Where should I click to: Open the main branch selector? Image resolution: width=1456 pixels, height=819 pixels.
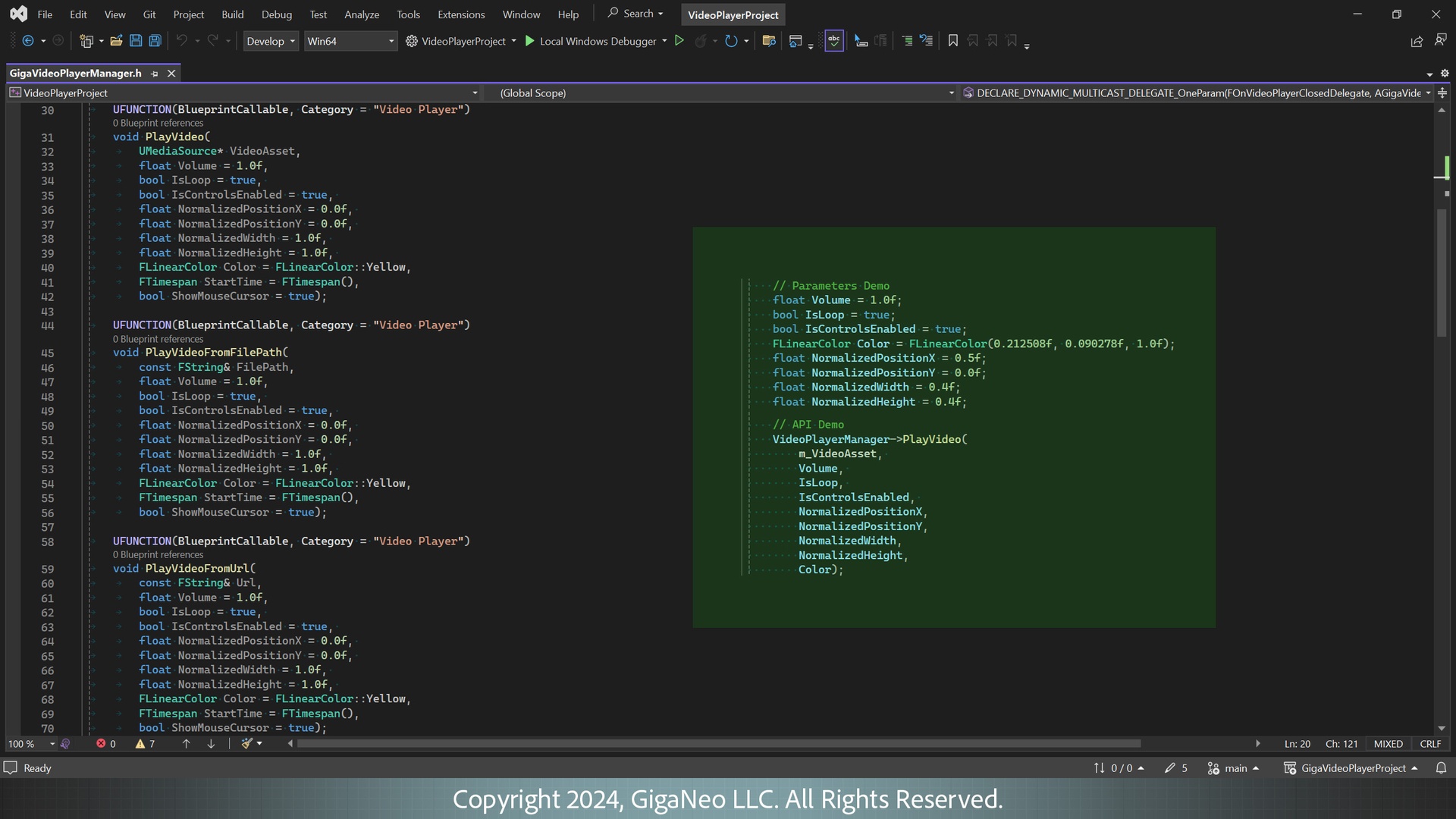coord(1233,768)
